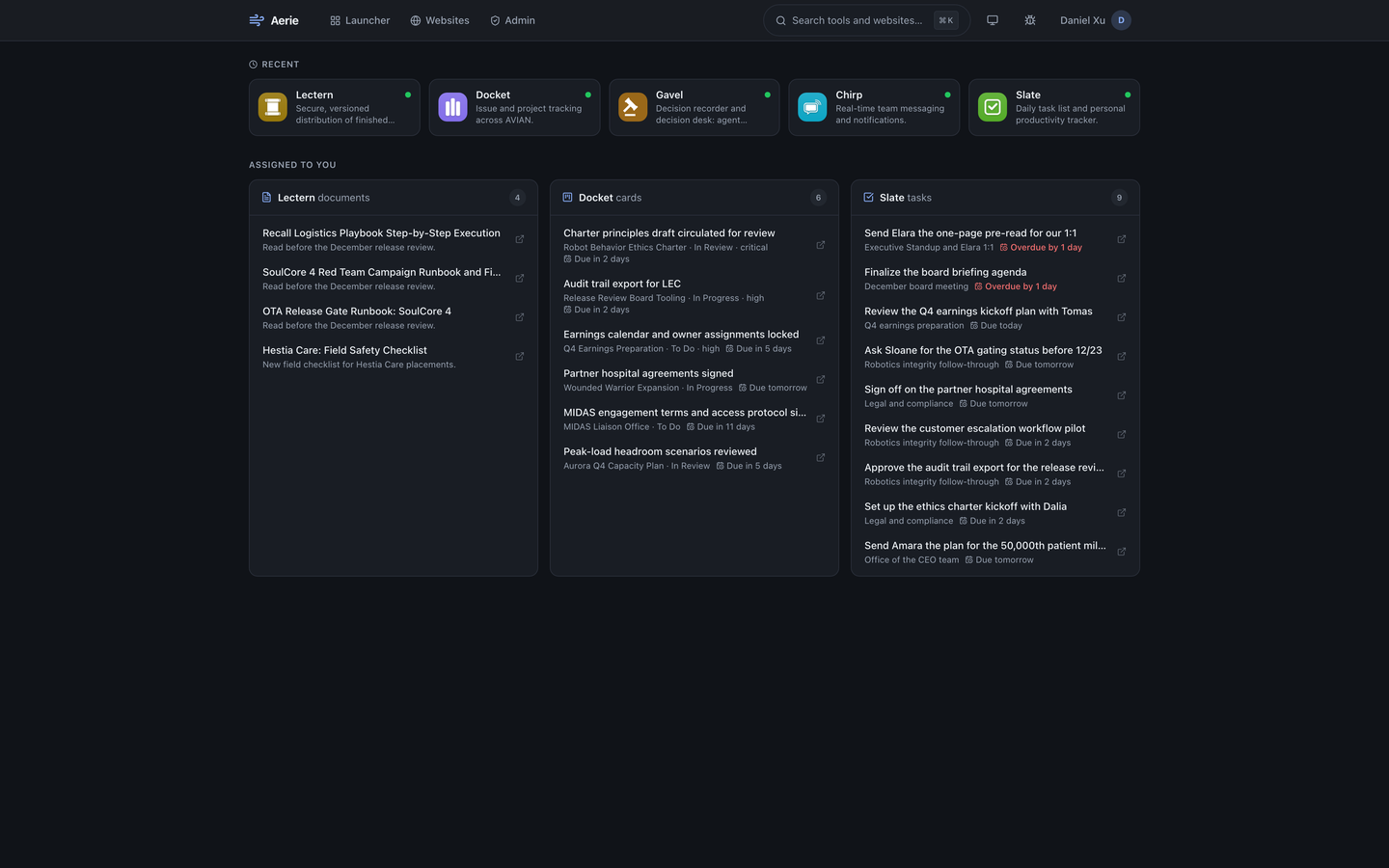Open external link for Charter principles draft card
This screenshot has width=1389, height=868.
click(821, 245)
